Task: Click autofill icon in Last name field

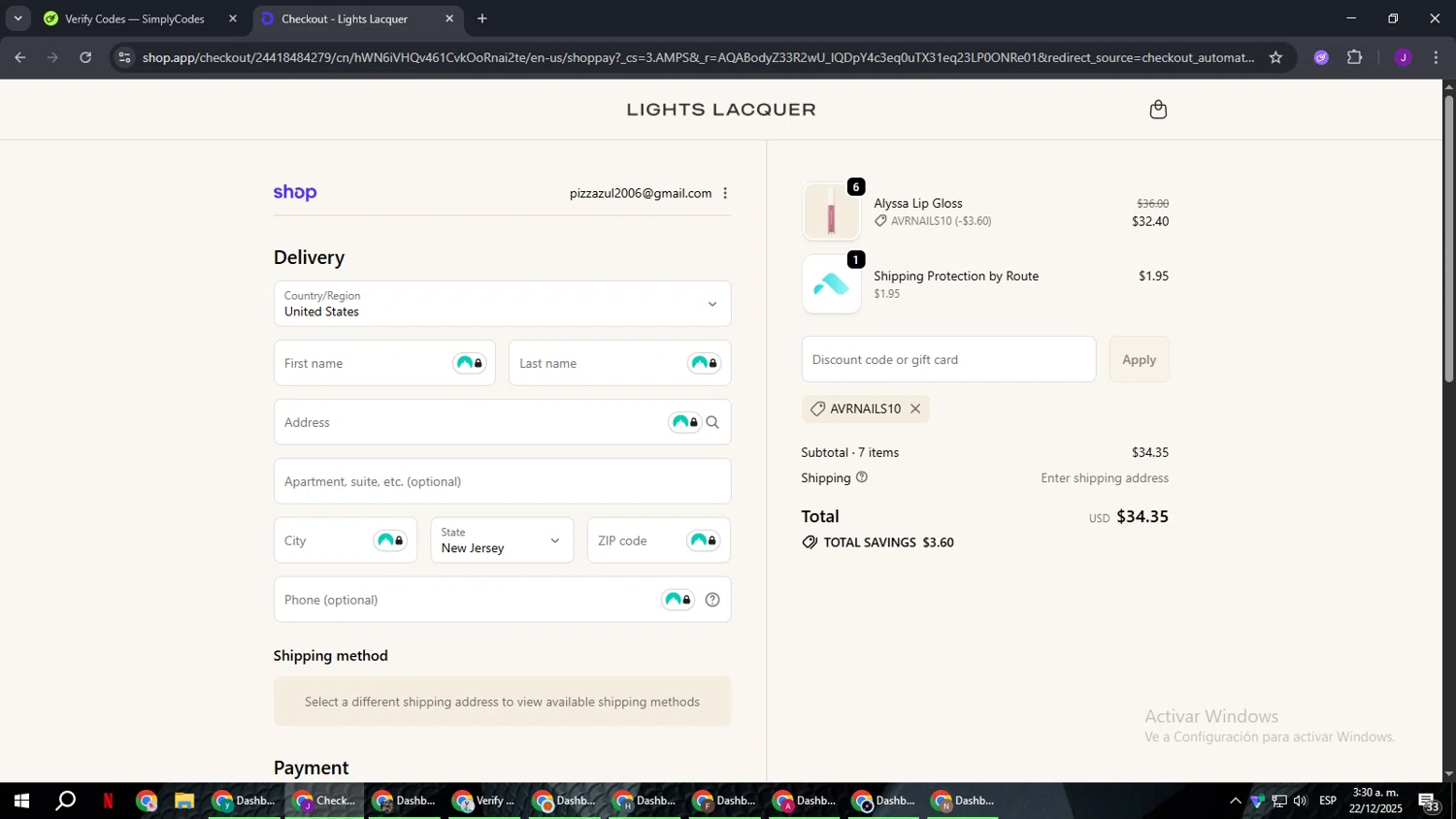Action: pyautogui.click(x=705, y=363)
